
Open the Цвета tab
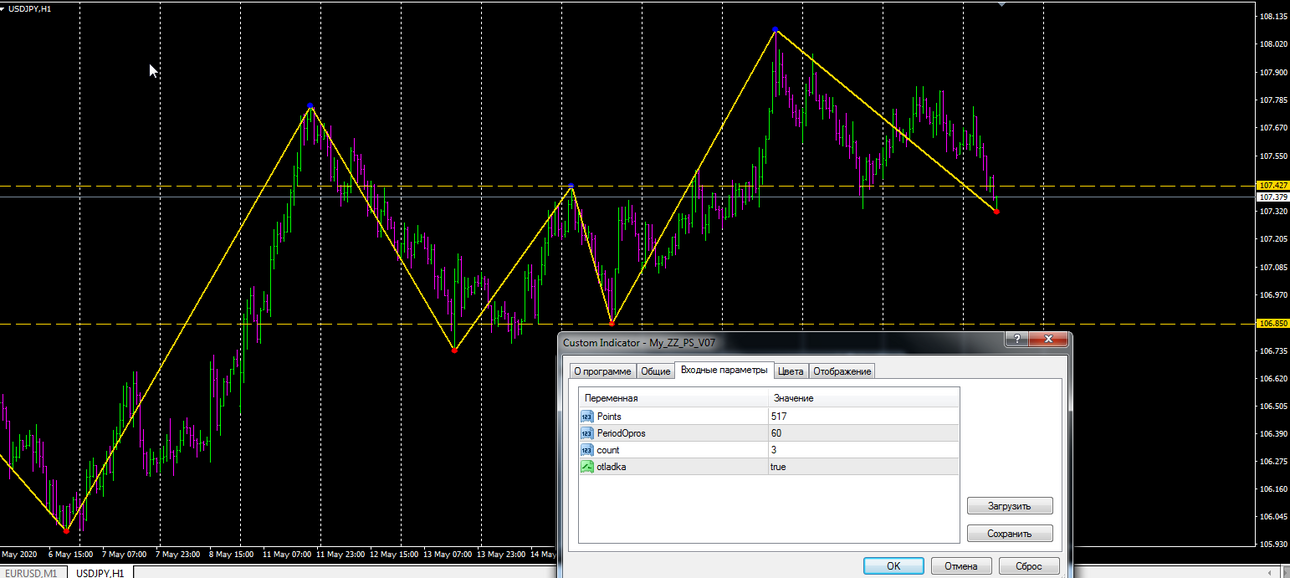click(791, 371)
